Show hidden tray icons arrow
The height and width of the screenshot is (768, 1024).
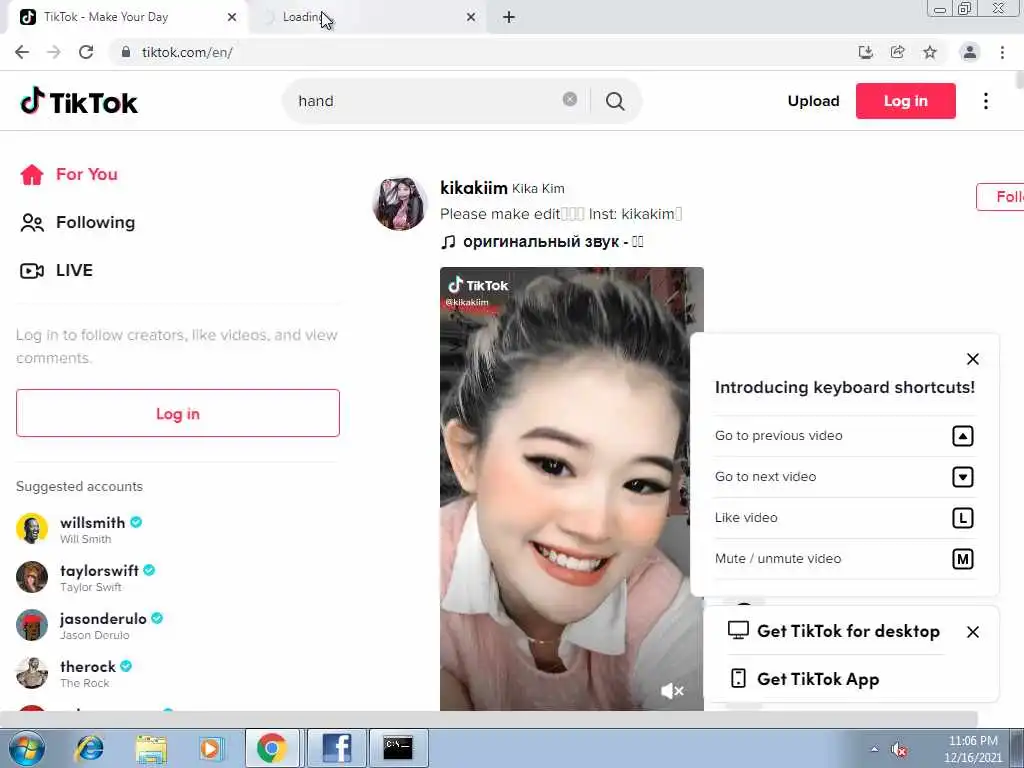pyautogui.click(x=874, y=749)
